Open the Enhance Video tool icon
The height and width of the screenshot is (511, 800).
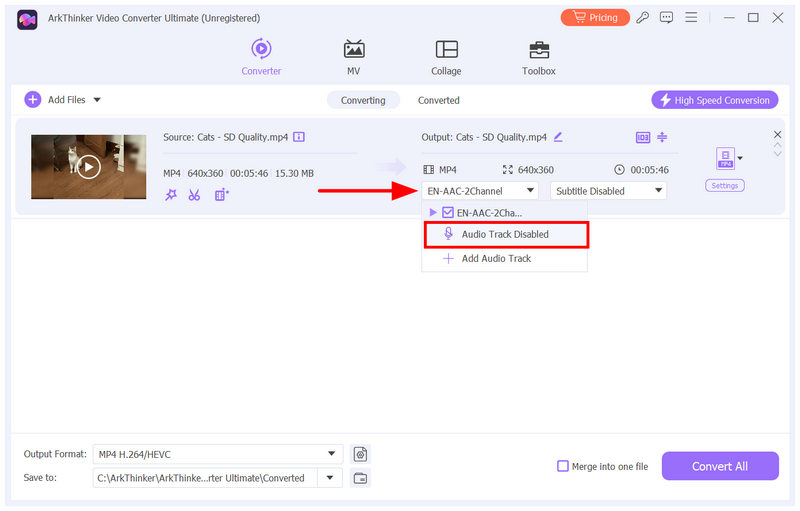tap(221, 195)
